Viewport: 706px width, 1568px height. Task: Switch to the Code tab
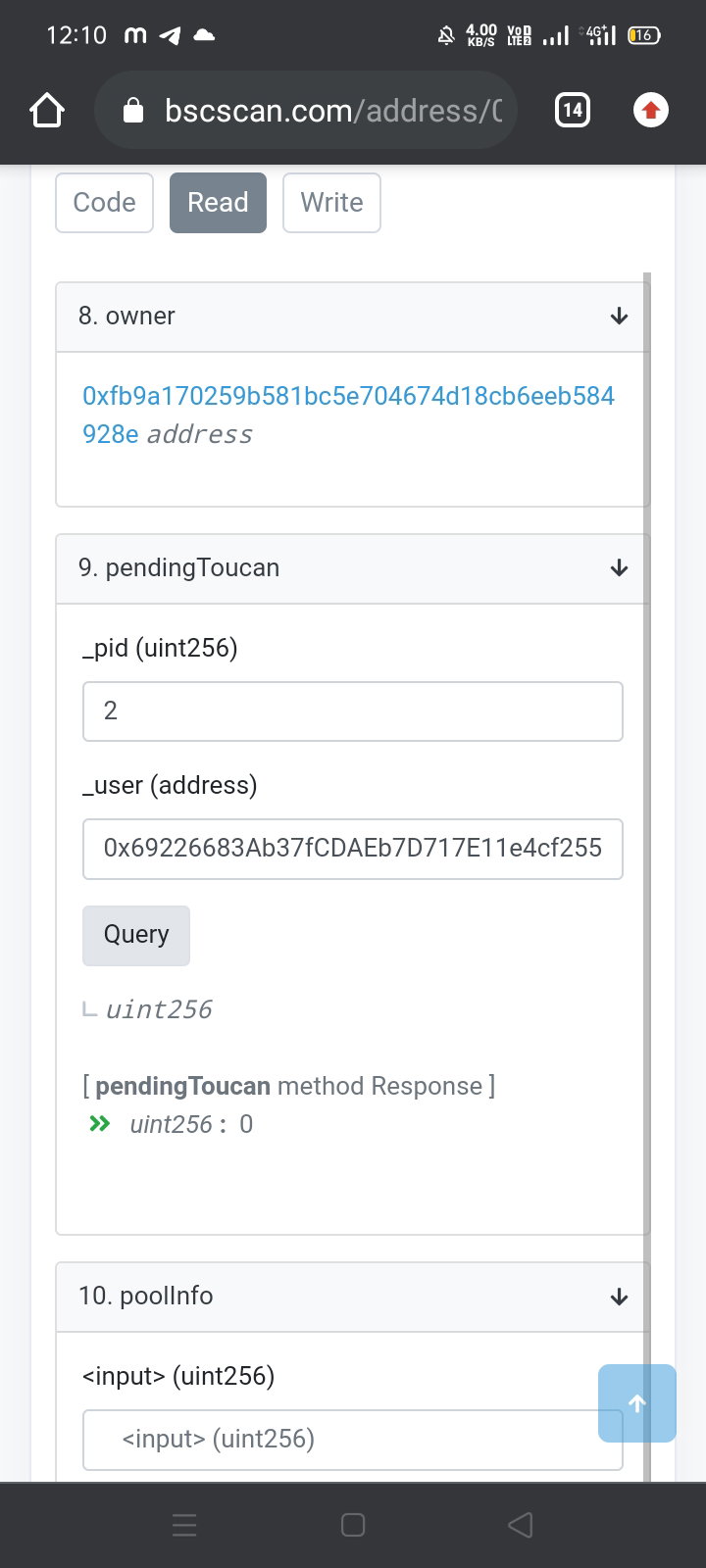click(105, 203)
